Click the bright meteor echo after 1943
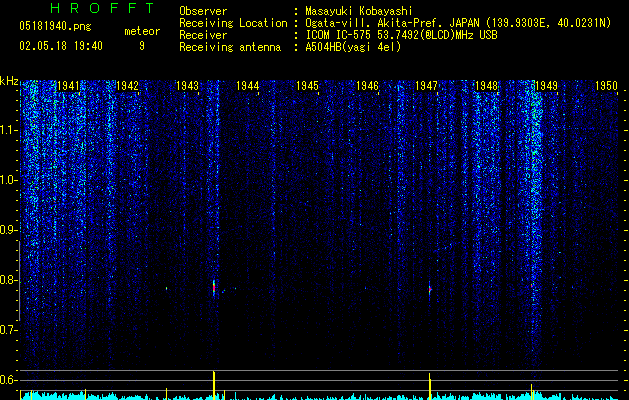This screenshot has width=629, height=400. [214, 287]
